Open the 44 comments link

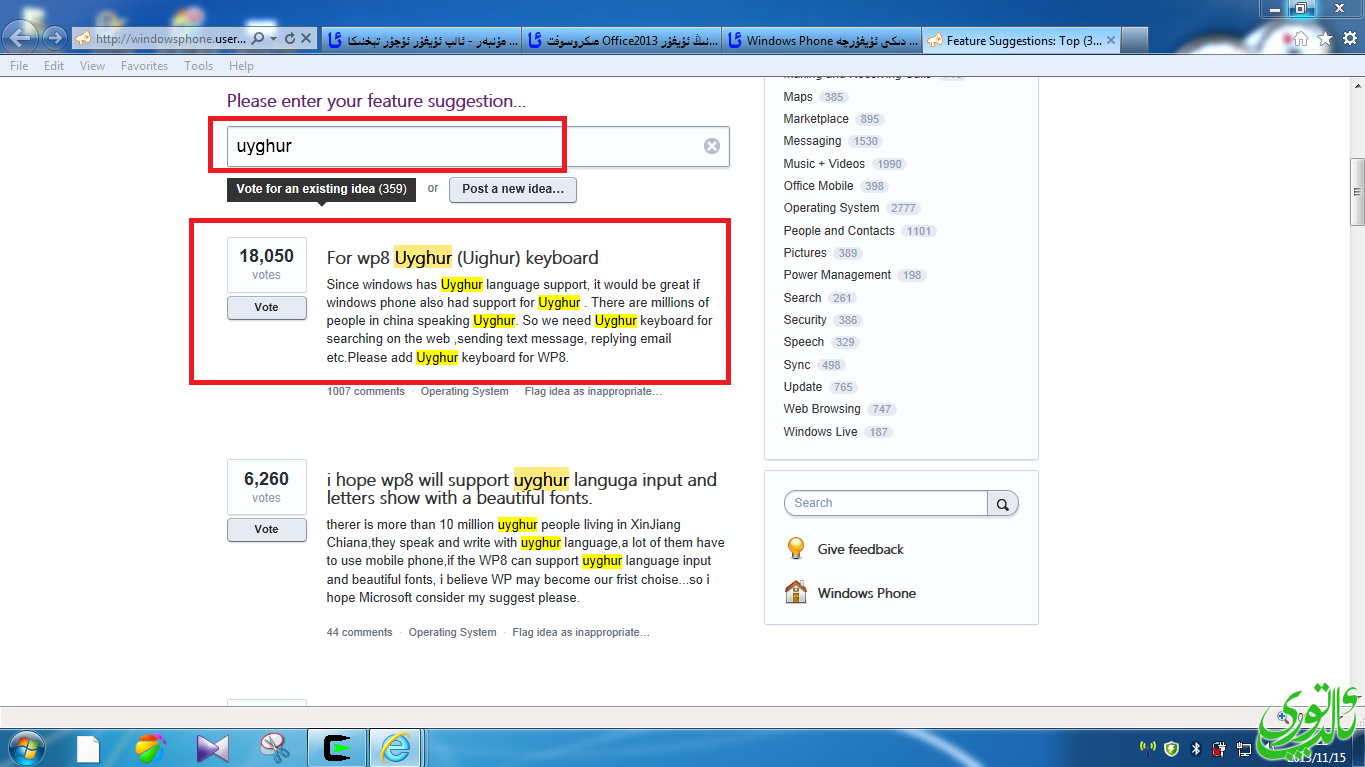pyautogui.click(x=359, y=632)
